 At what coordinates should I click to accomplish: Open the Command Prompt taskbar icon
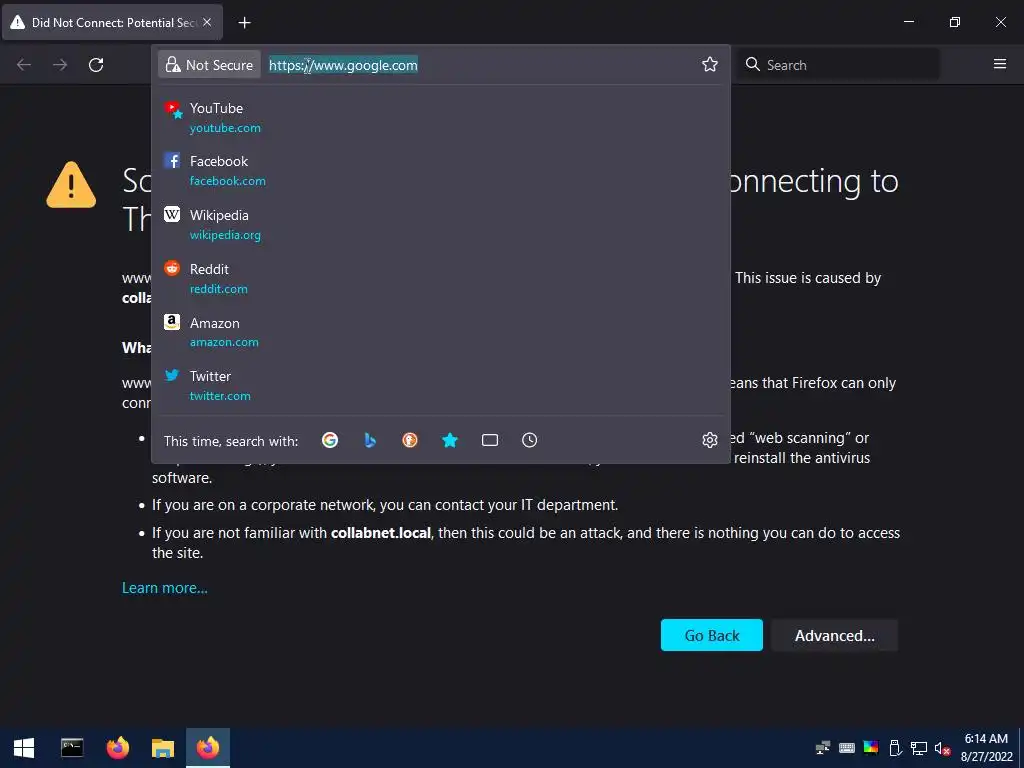click(72, 748)
